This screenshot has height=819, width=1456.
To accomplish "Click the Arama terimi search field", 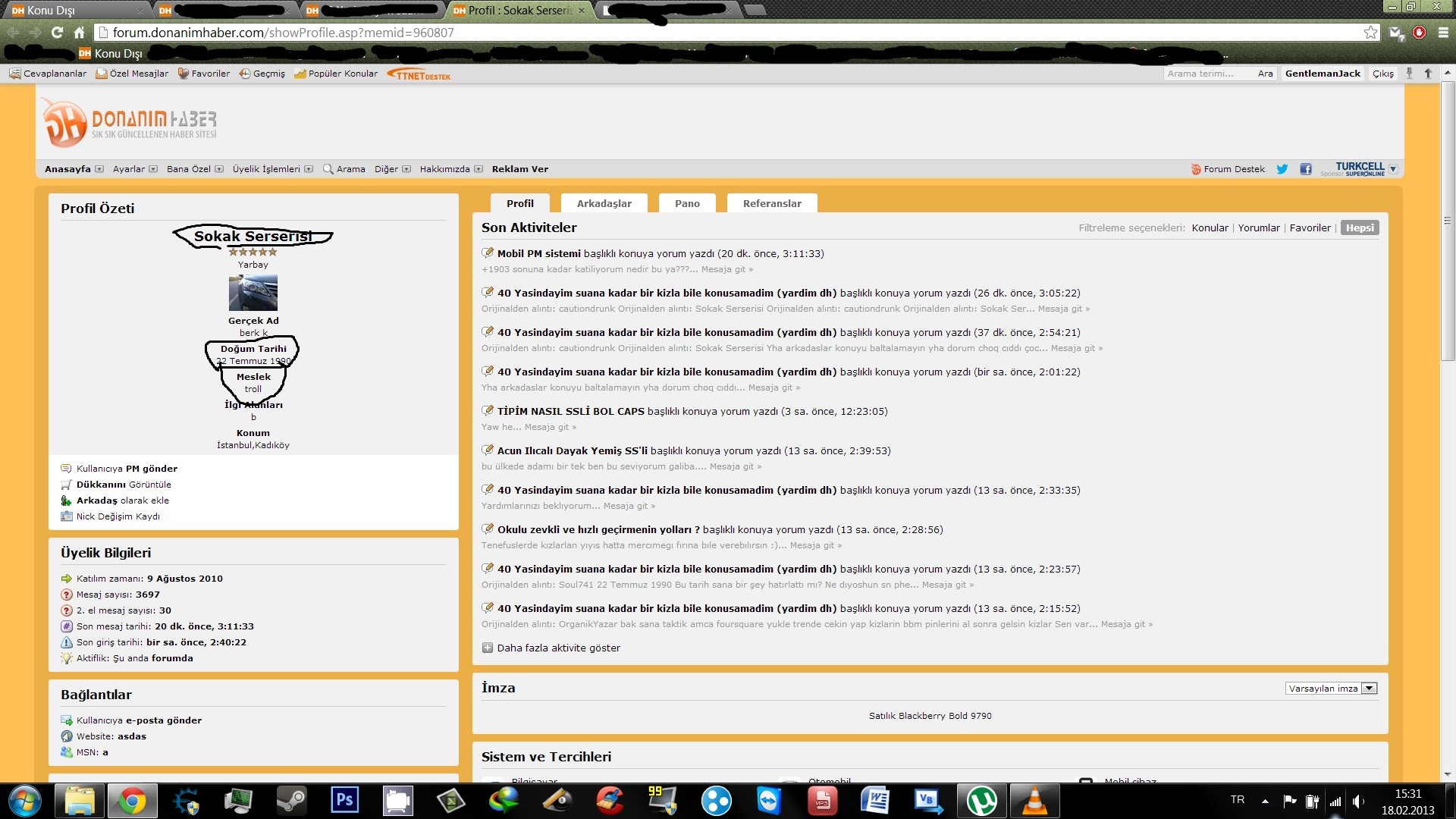I will 1208,74.
